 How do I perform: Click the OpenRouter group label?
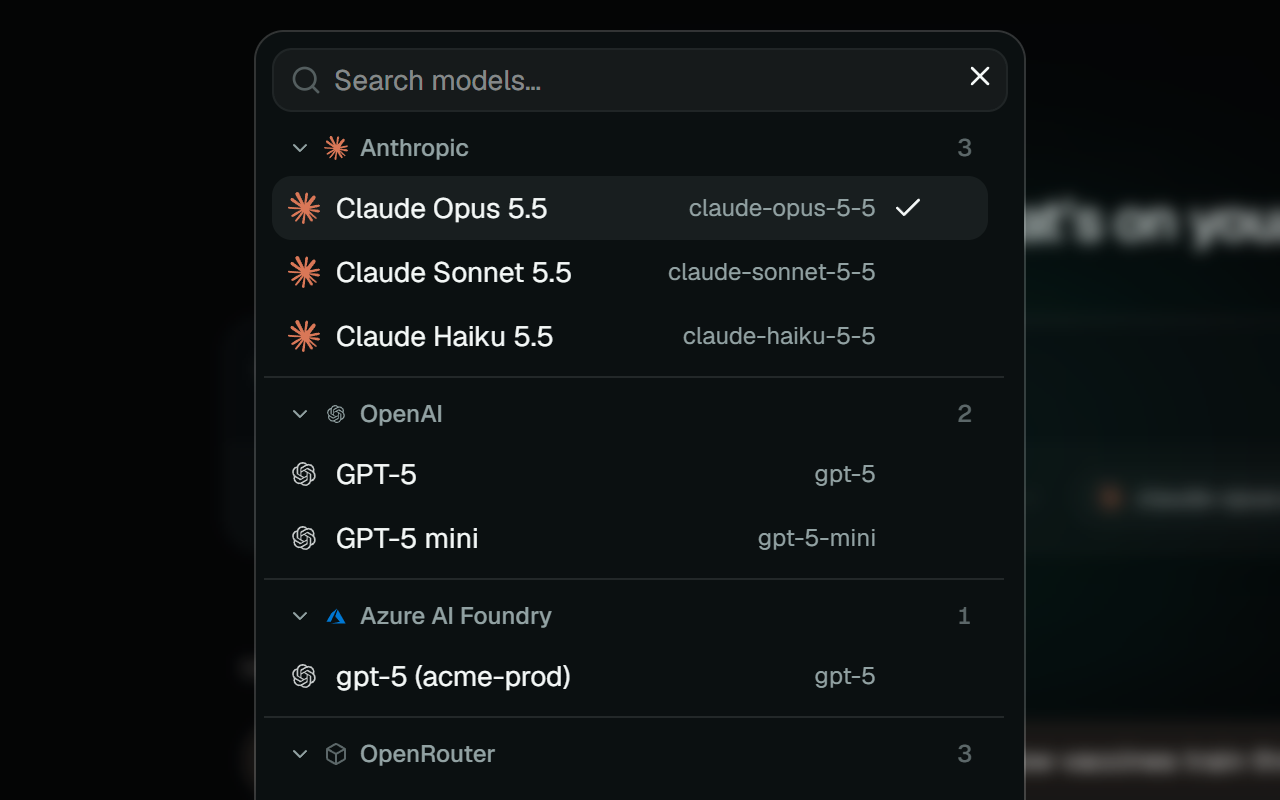[428, 754]
